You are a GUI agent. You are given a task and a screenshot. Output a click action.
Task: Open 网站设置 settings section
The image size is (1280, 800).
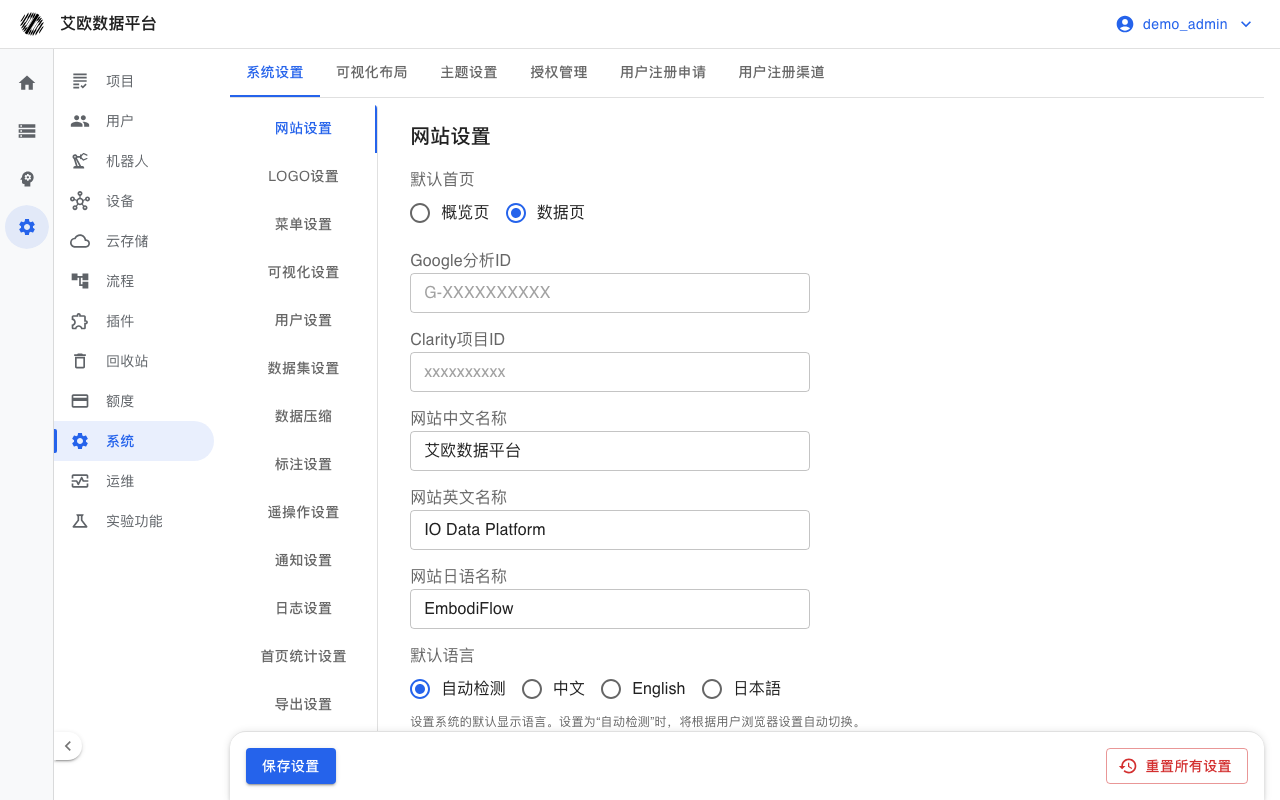coord(304,128)
